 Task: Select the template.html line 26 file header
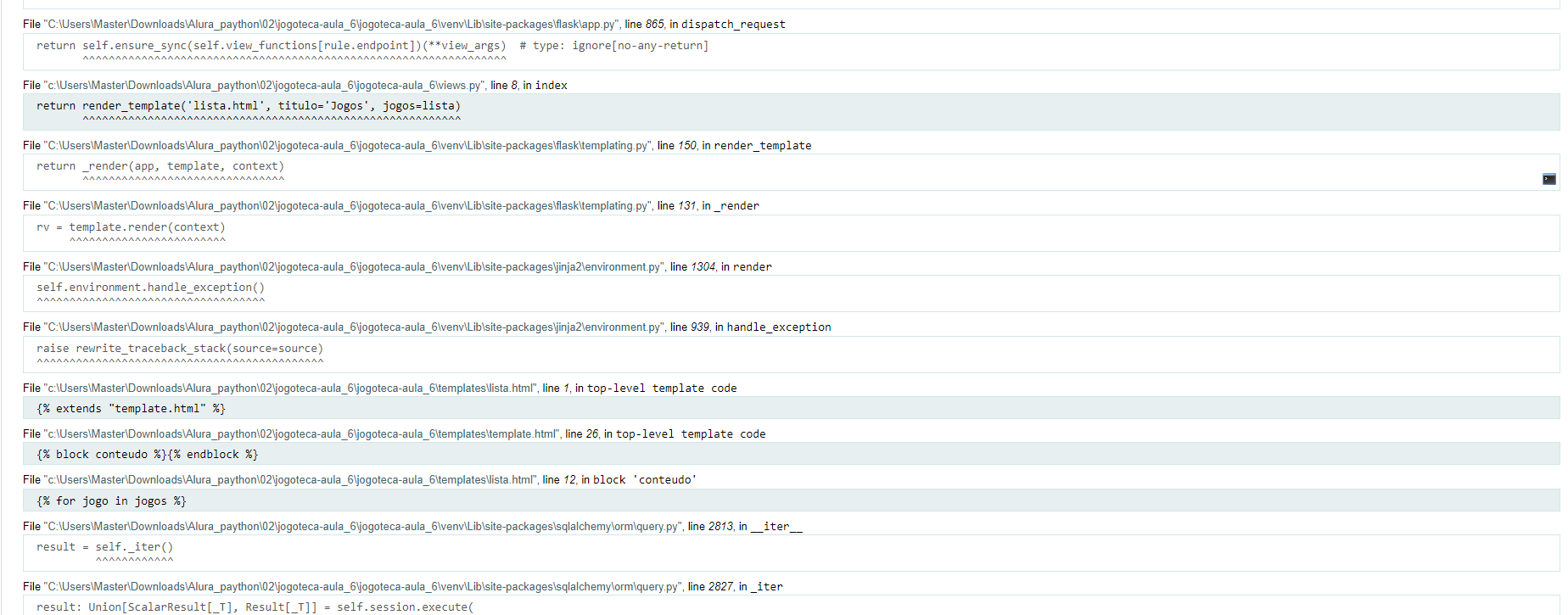point(394,433)
